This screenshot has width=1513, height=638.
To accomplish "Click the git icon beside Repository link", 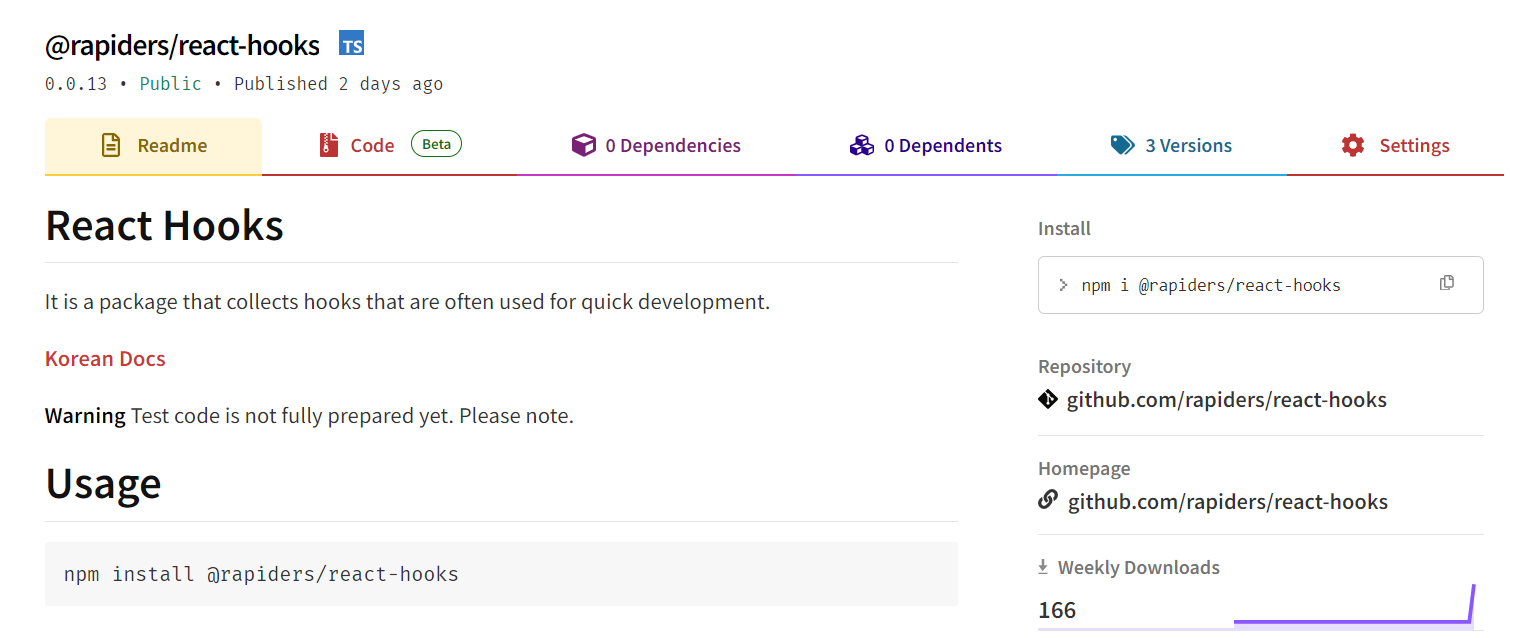I will coord(1048,400).
